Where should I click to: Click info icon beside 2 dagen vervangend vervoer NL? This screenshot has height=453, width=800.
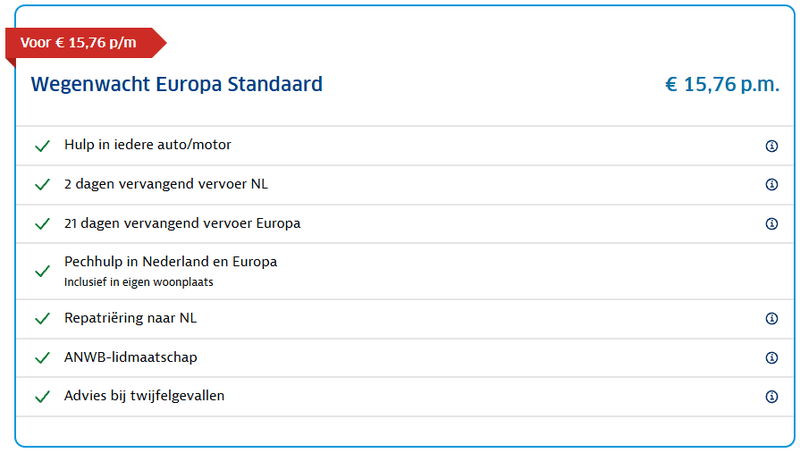pyautogui.click(x=771, y=185)
